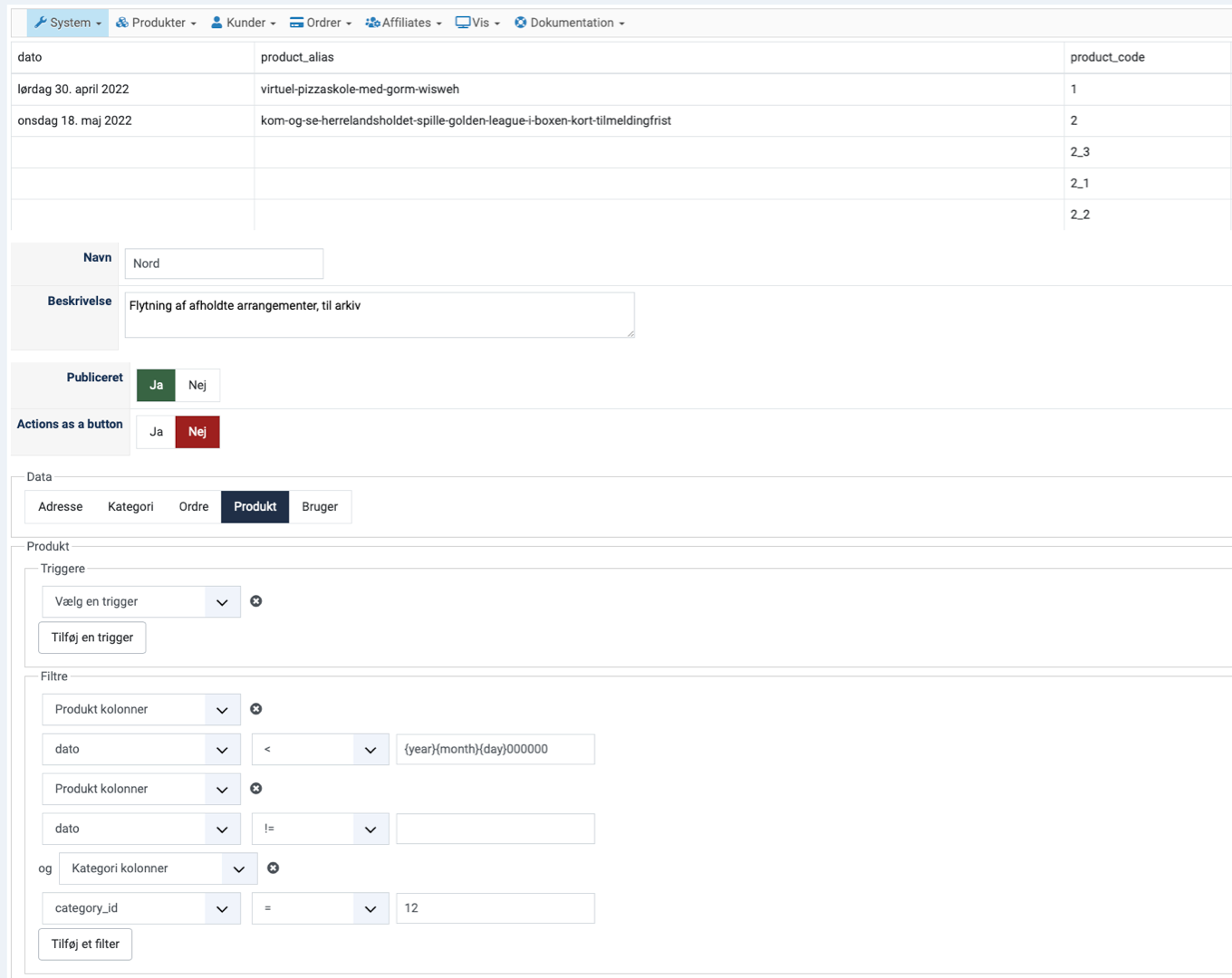Open the Vis menu
The width and height of the screenshot is (1232, 978).
(x=477, y=23)
